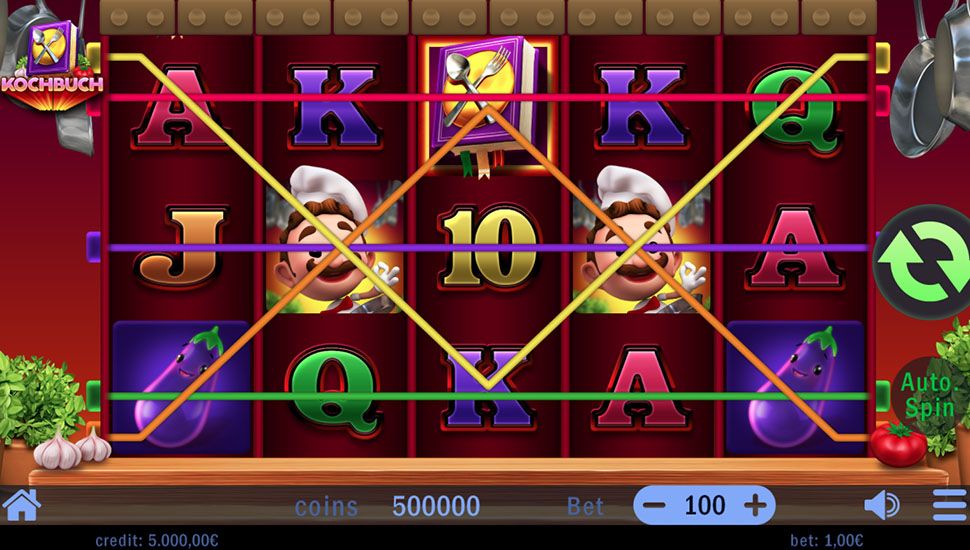Click the coins amount 500000
970x550 pixels.
coord(436,506)
